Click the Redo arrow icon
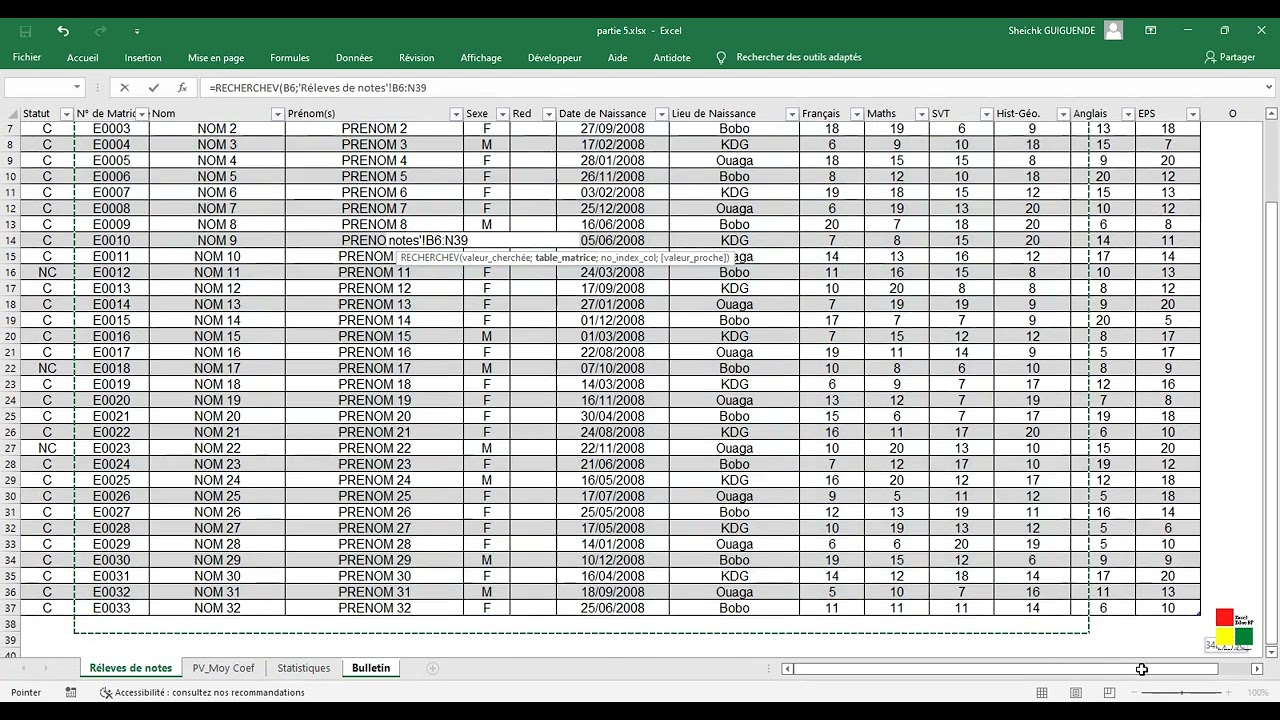Image resolution: width=1280 pixels, height=720 pixels. pos(100,31)
